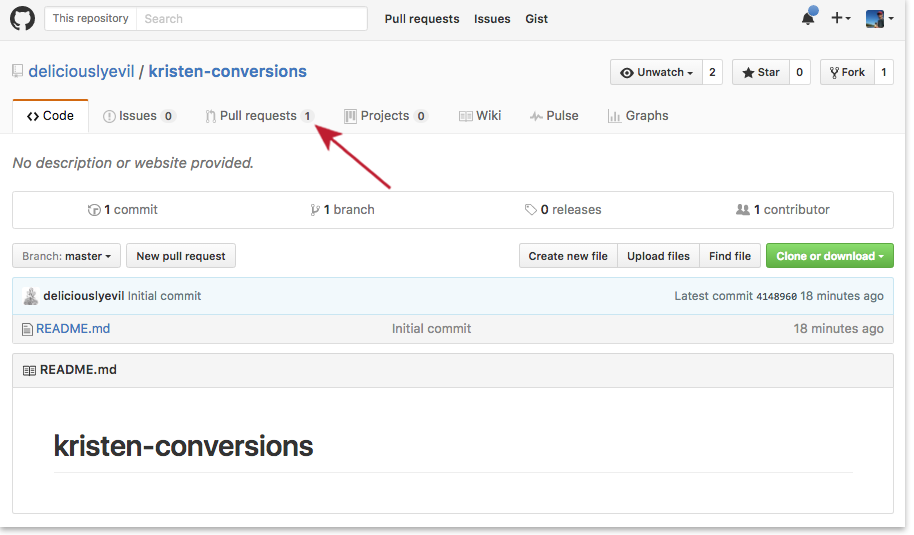Click the history icon beside 1 commit
914x535 pixels.
point(94,210)
